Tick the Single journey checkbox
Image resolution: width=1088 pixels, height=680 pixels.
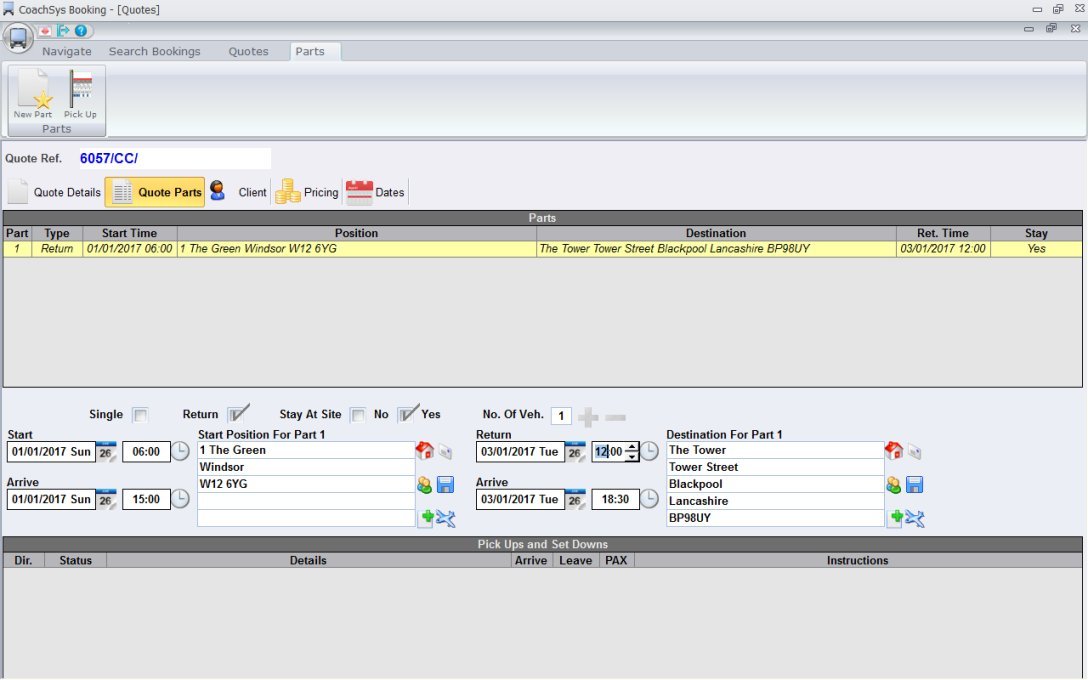[140, 415]
